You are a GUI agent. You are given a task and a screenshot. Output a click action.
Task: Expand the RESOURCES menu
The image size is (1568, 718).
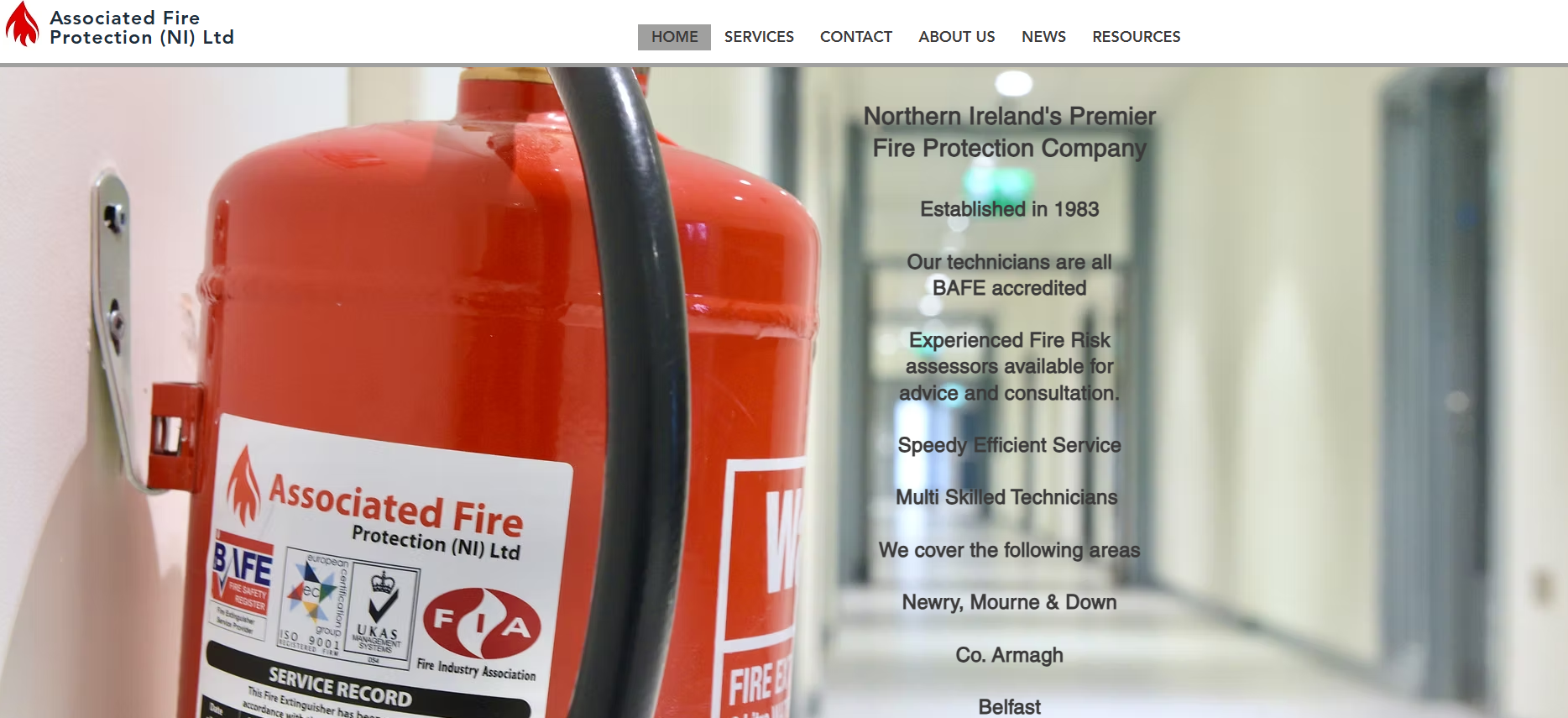[x=1136, y=37]
